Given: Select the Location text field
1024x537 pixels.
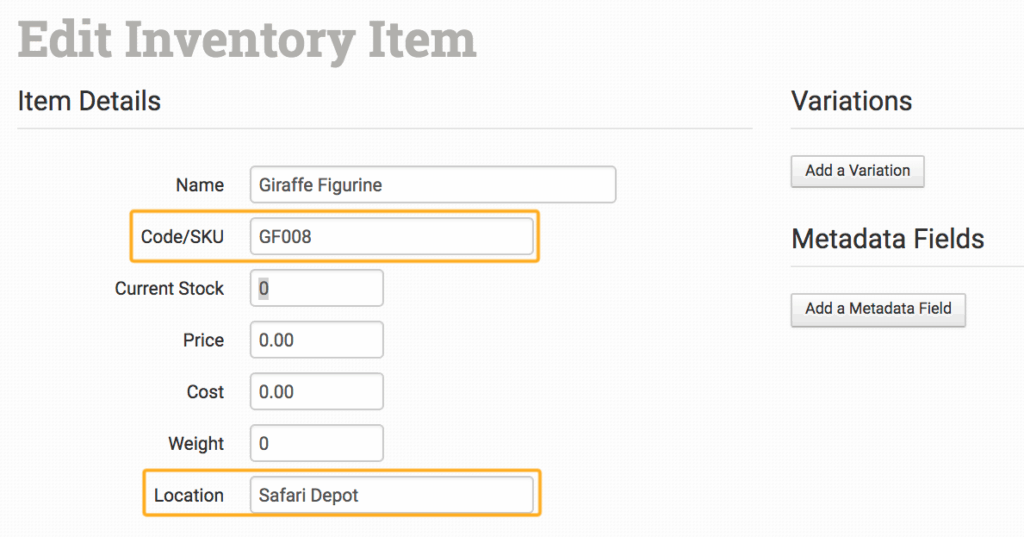Looking at the screenshot, I should click(x=390, y=495).
